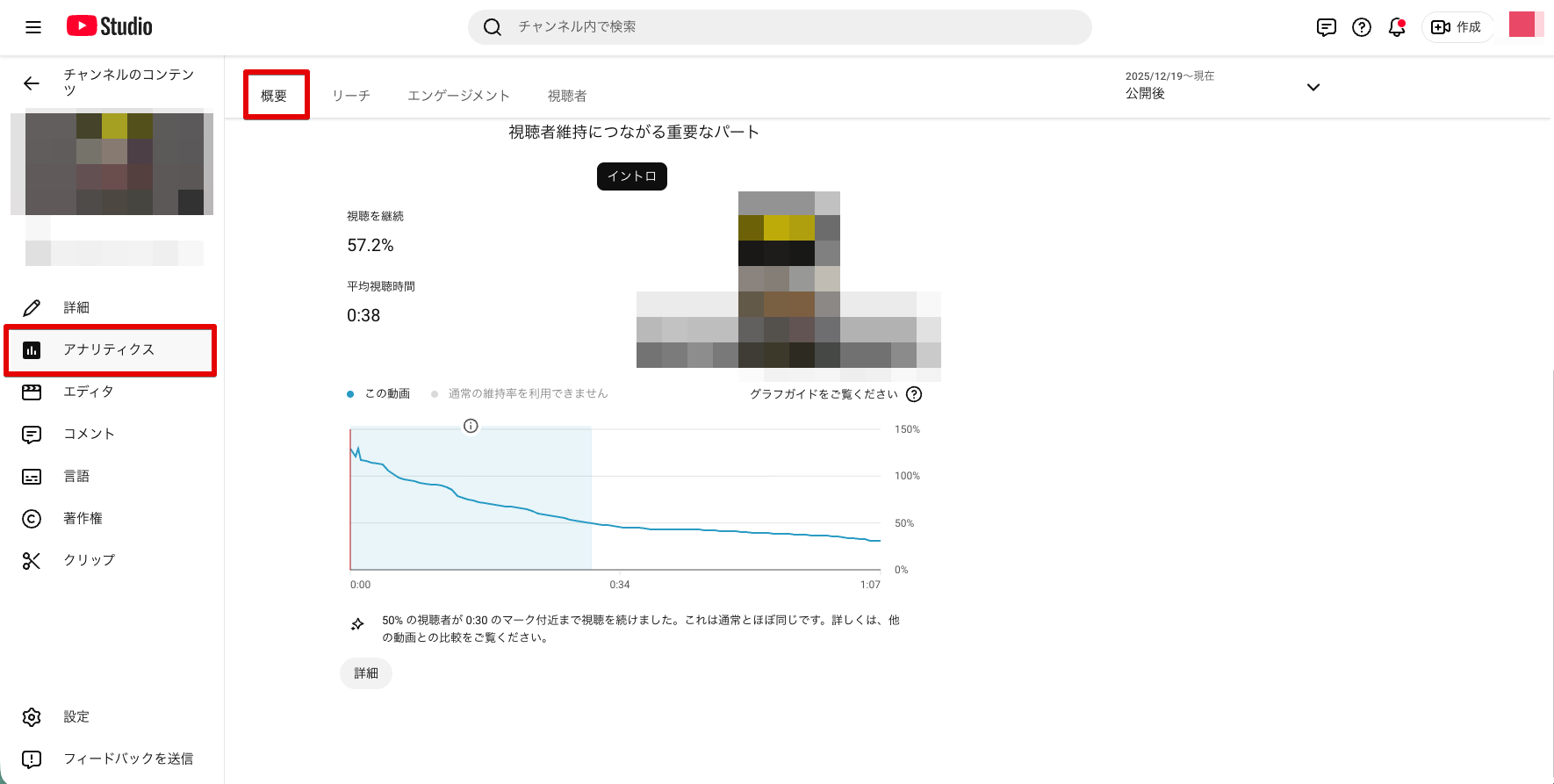
Task: Switch to the リーチ tab
Action: click(351, 96)
